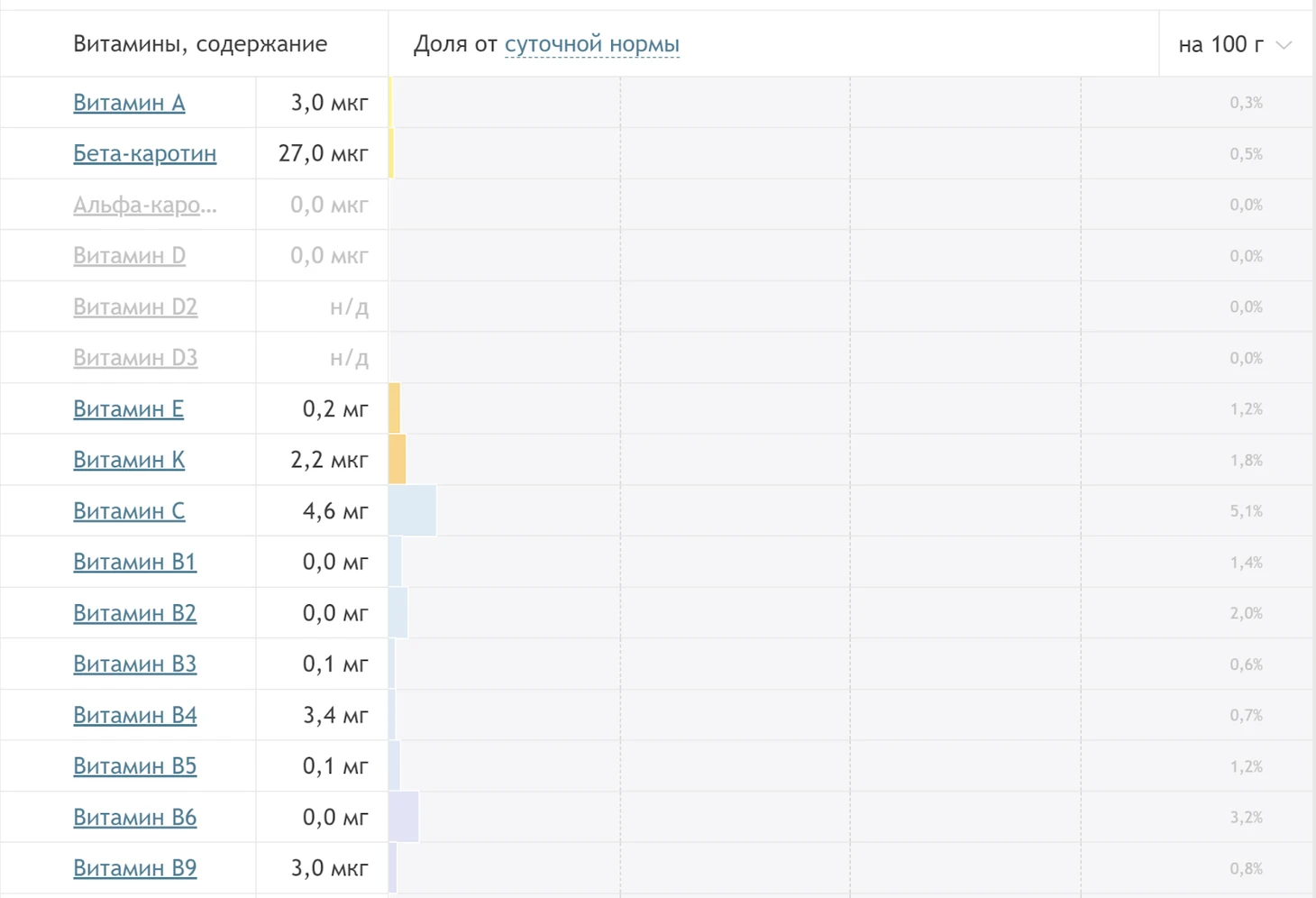The height and width of the screenshot is (898, 1316).
Task: Click the Витамин К orange percentage bar
Action: (x=398, y=460)
